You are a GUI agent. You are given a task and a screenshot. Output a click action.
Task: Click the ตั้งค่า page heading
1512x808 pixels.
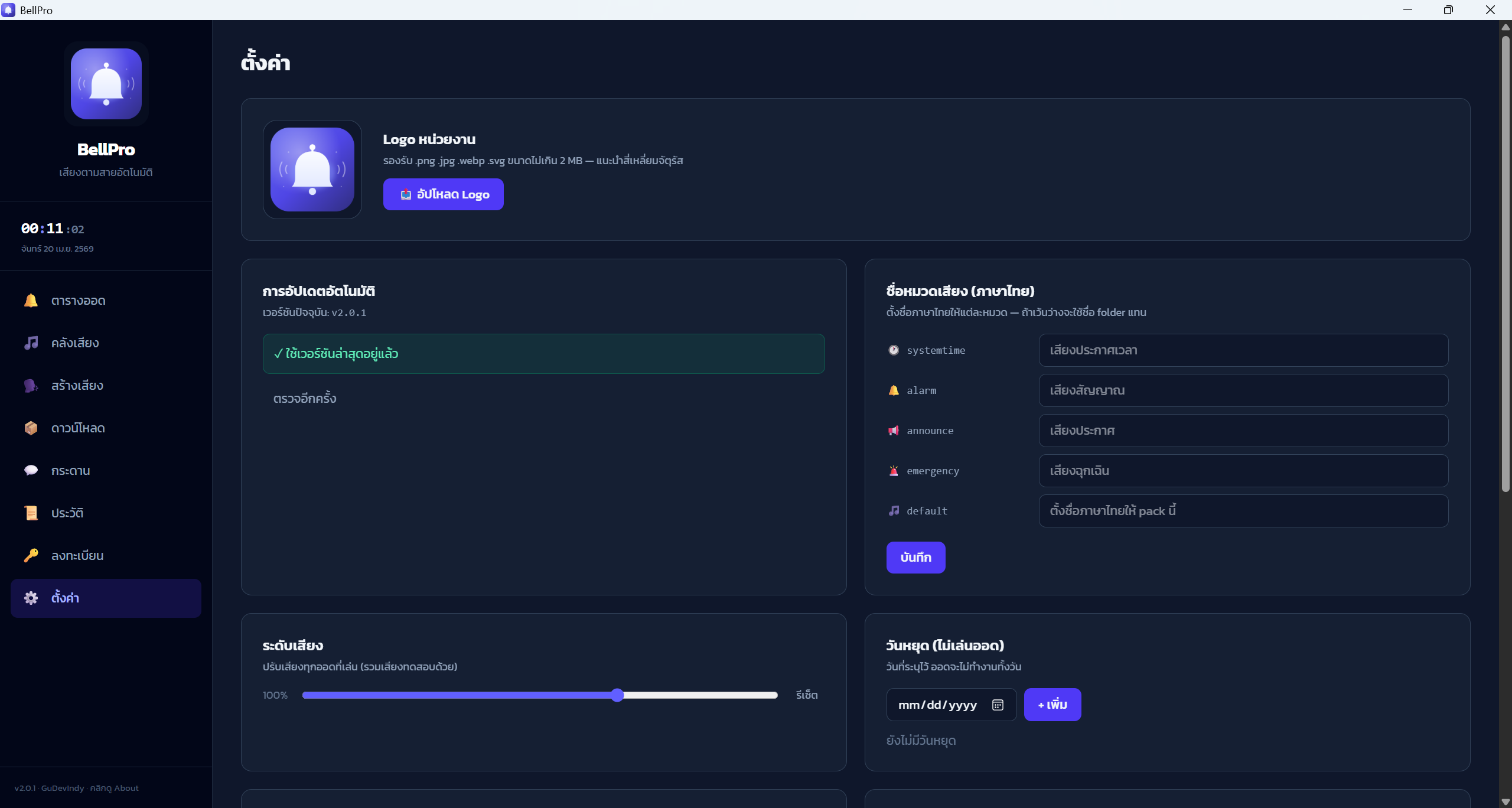point(265,62)
